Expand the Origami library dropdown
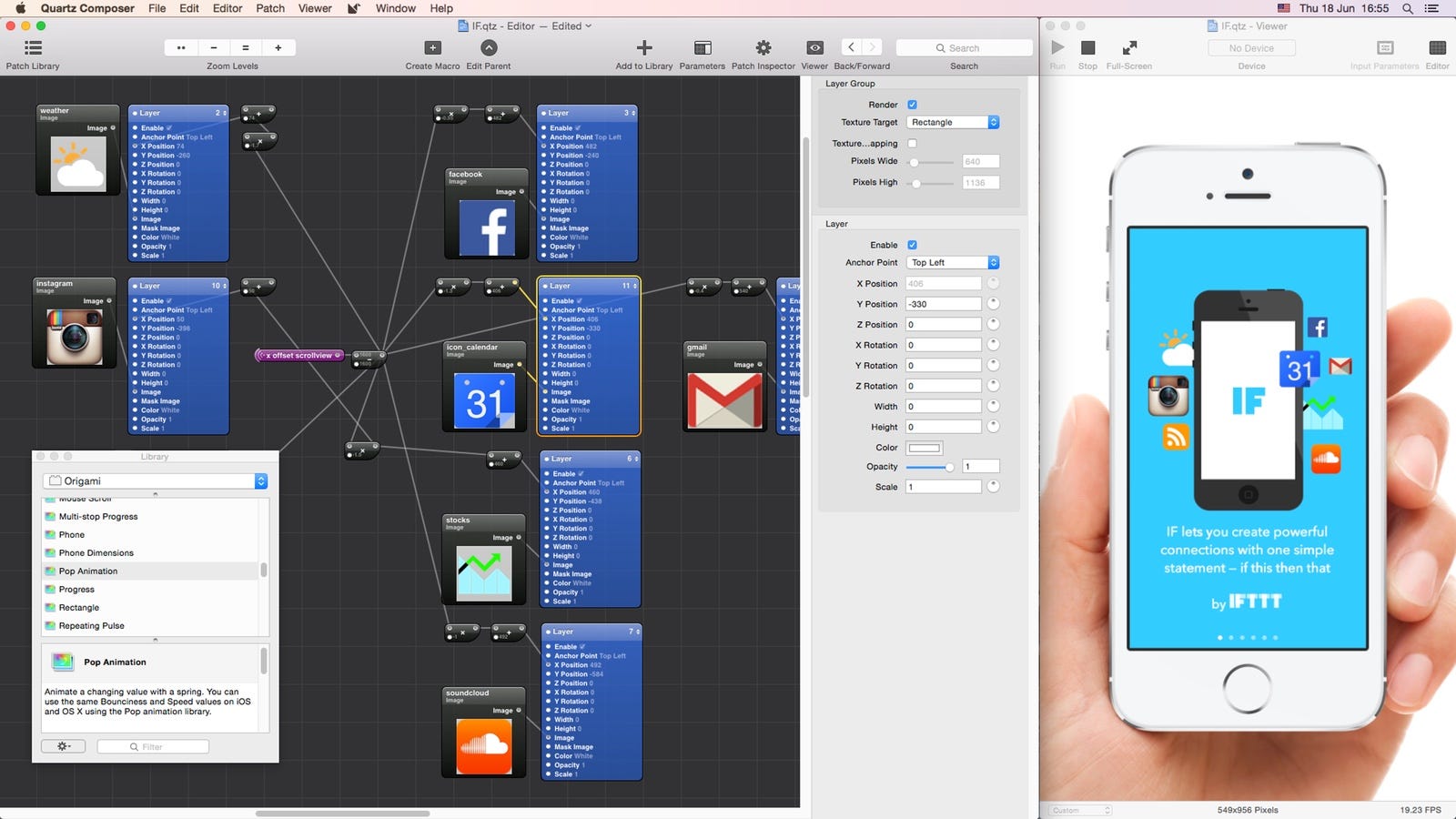This screenshot has width=1456, height=819. click(156, 480)
